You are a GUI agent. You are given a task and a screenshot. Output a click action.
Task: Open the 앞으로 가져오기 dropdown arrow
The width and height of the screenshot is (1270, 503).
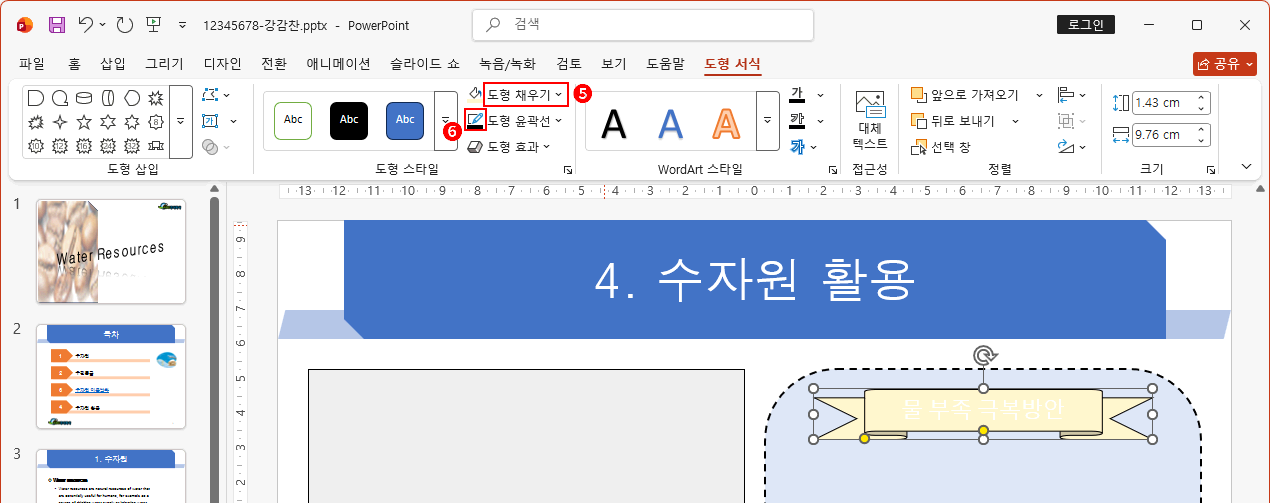click(1038, 95)
